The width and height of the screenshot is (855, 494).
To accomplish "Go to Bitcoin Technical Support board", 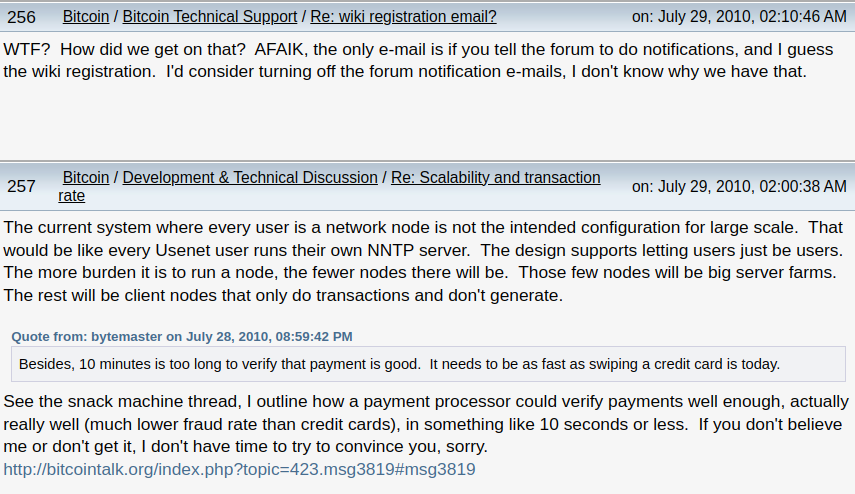I will tap(209, 17).
